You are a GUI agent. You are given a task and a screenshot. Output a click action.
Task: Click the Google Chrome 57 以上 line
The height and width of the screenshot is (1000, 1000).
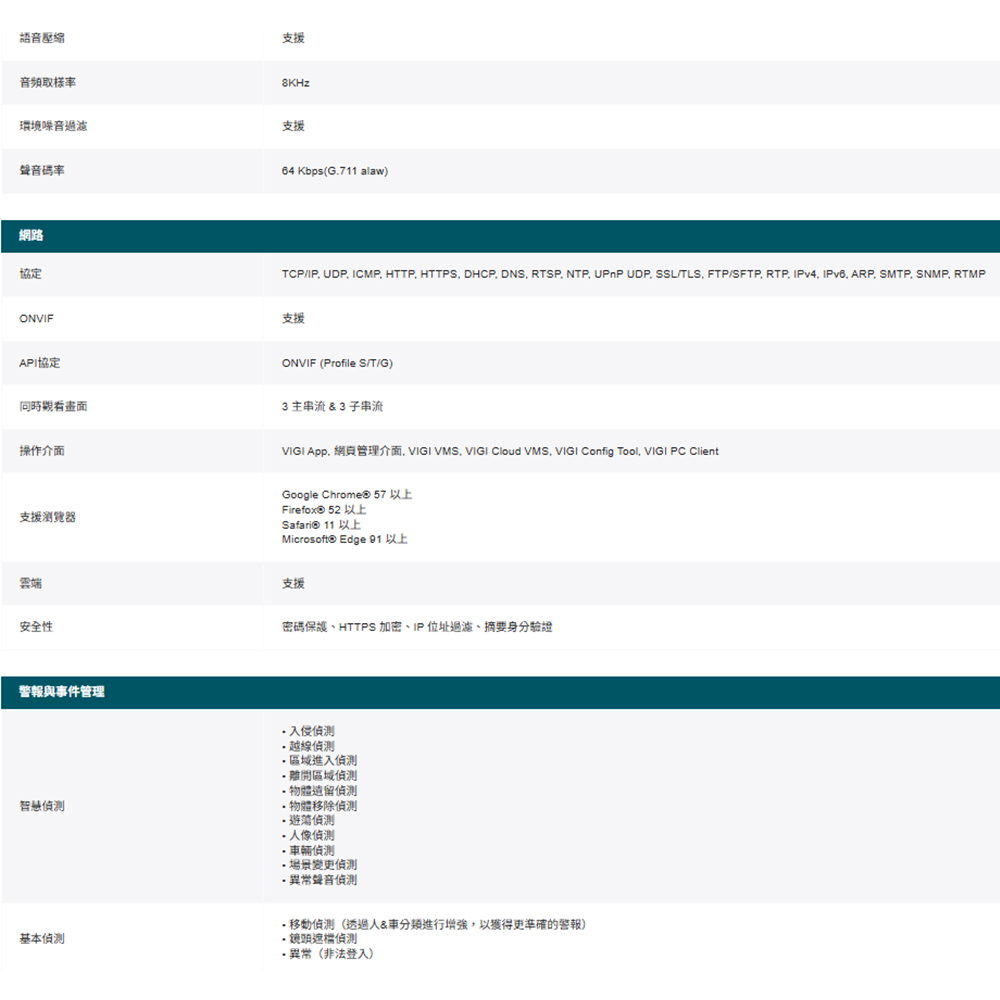347,495
